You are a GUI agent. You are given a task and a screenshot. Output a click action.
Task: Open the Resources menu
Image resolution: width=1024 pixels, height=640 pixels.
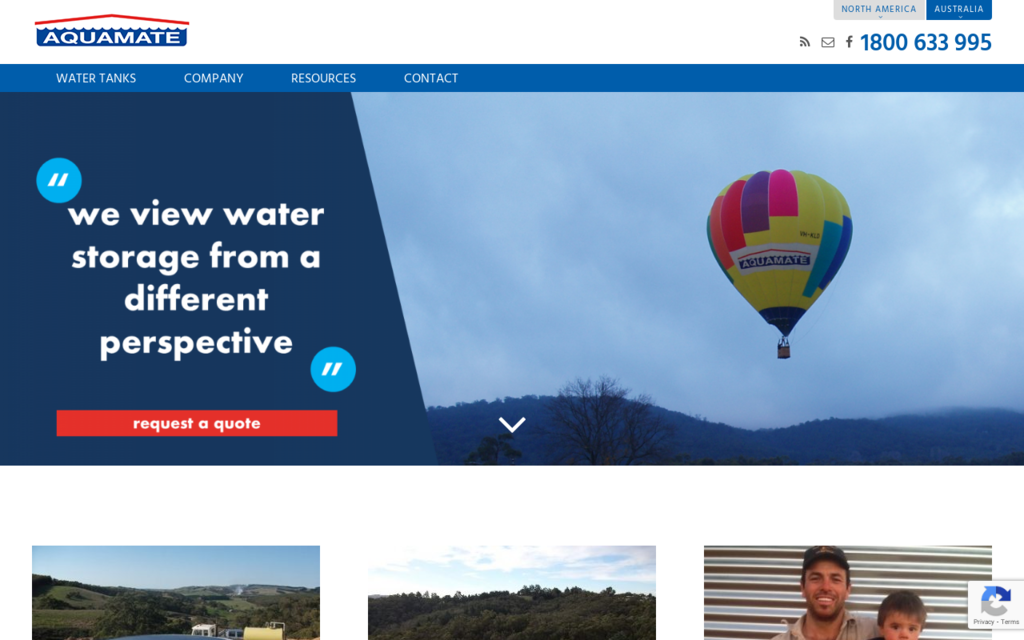click(323, 78)
